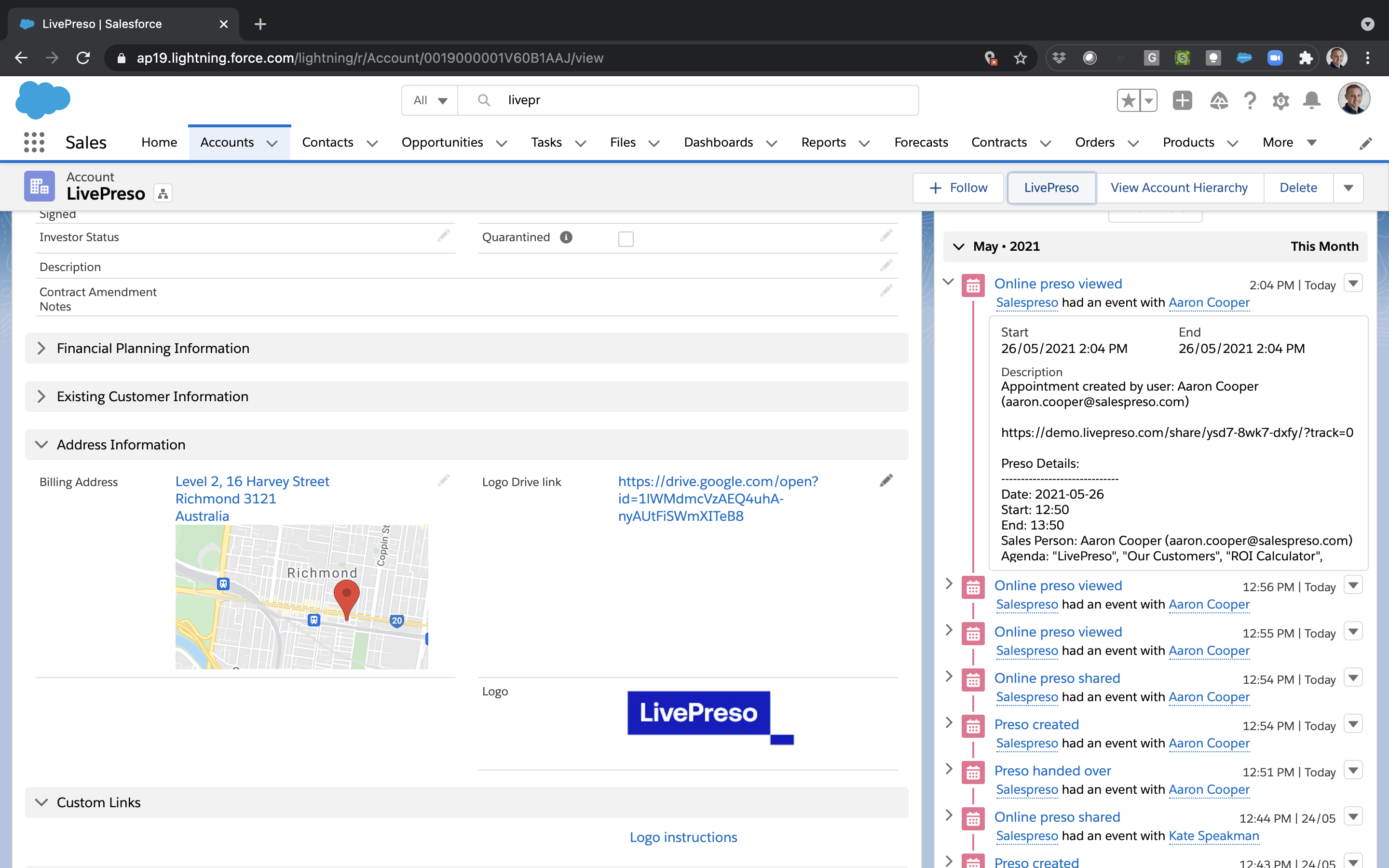
Task: Bookmark this page star in address bar
Action: 1020,58
